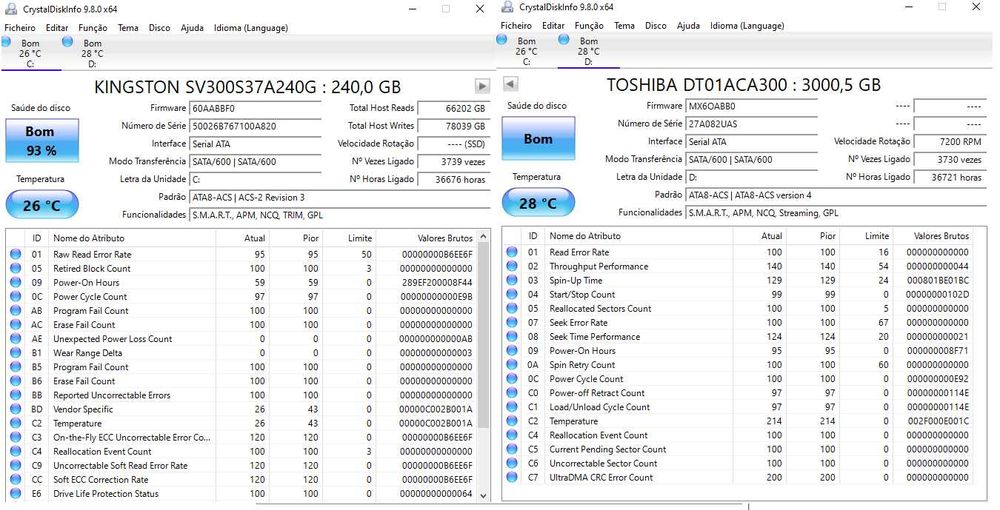Click 28 °C temperature button
This screenshot has width=1000, height=510.
click(x=538, y=203)
